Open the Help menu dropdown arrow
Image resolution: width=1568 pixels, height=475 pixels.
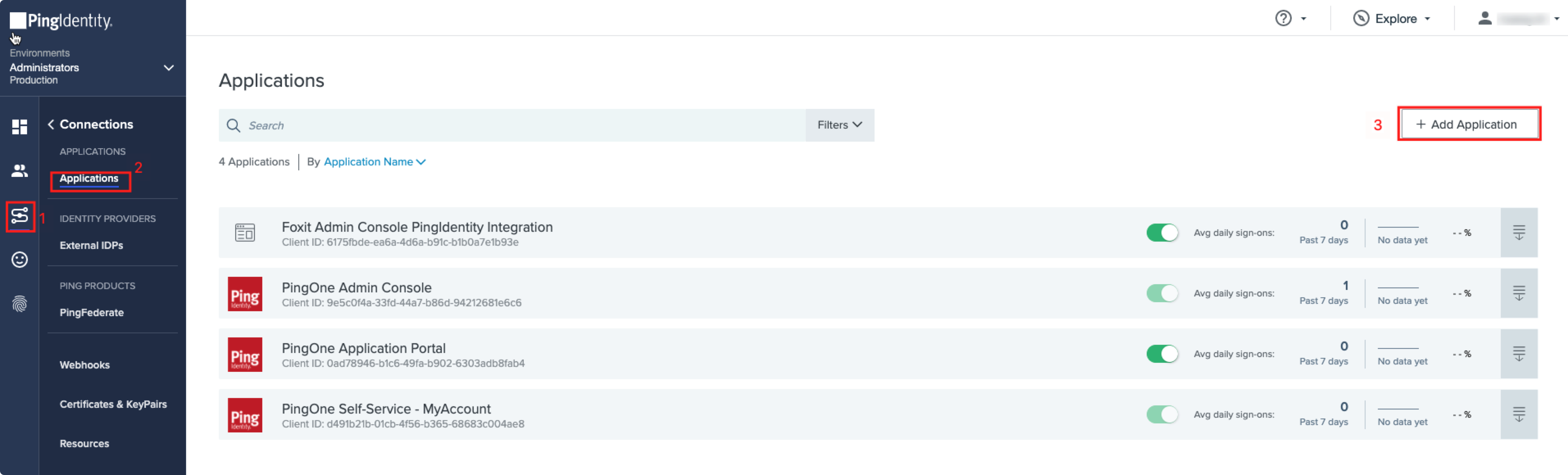(x=1303, y=19)
